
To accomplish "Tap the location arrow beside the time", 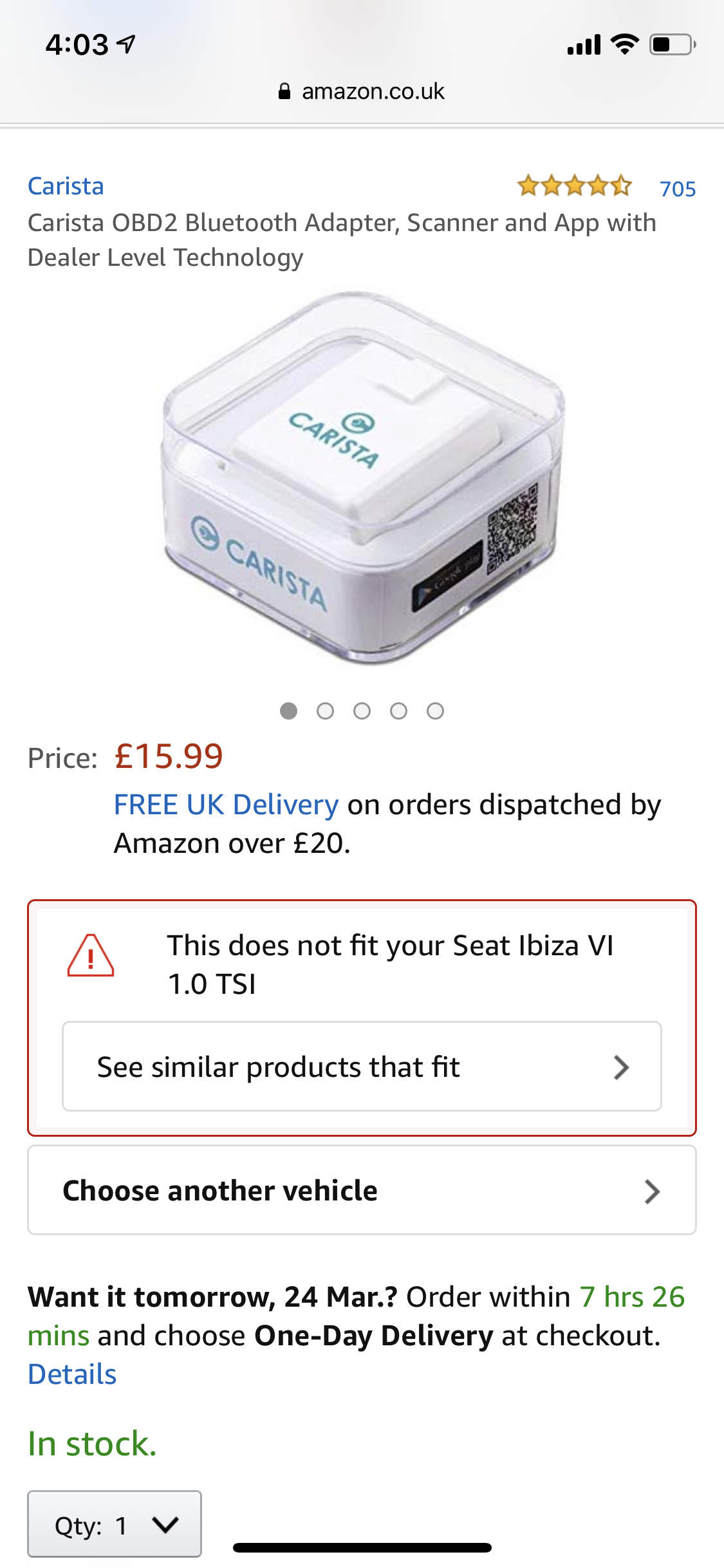I will tap(127, 44).
